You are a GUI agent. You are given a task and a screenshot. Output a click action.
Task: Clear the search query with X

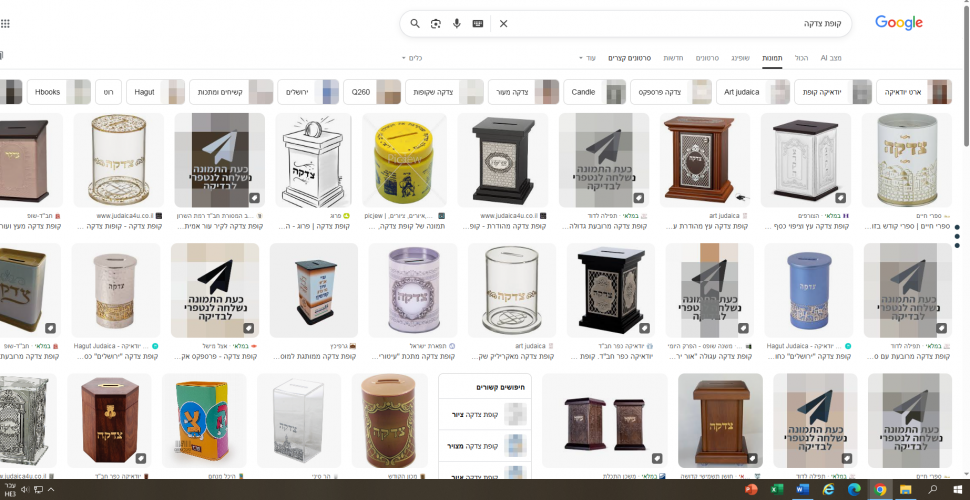[503, 23]
